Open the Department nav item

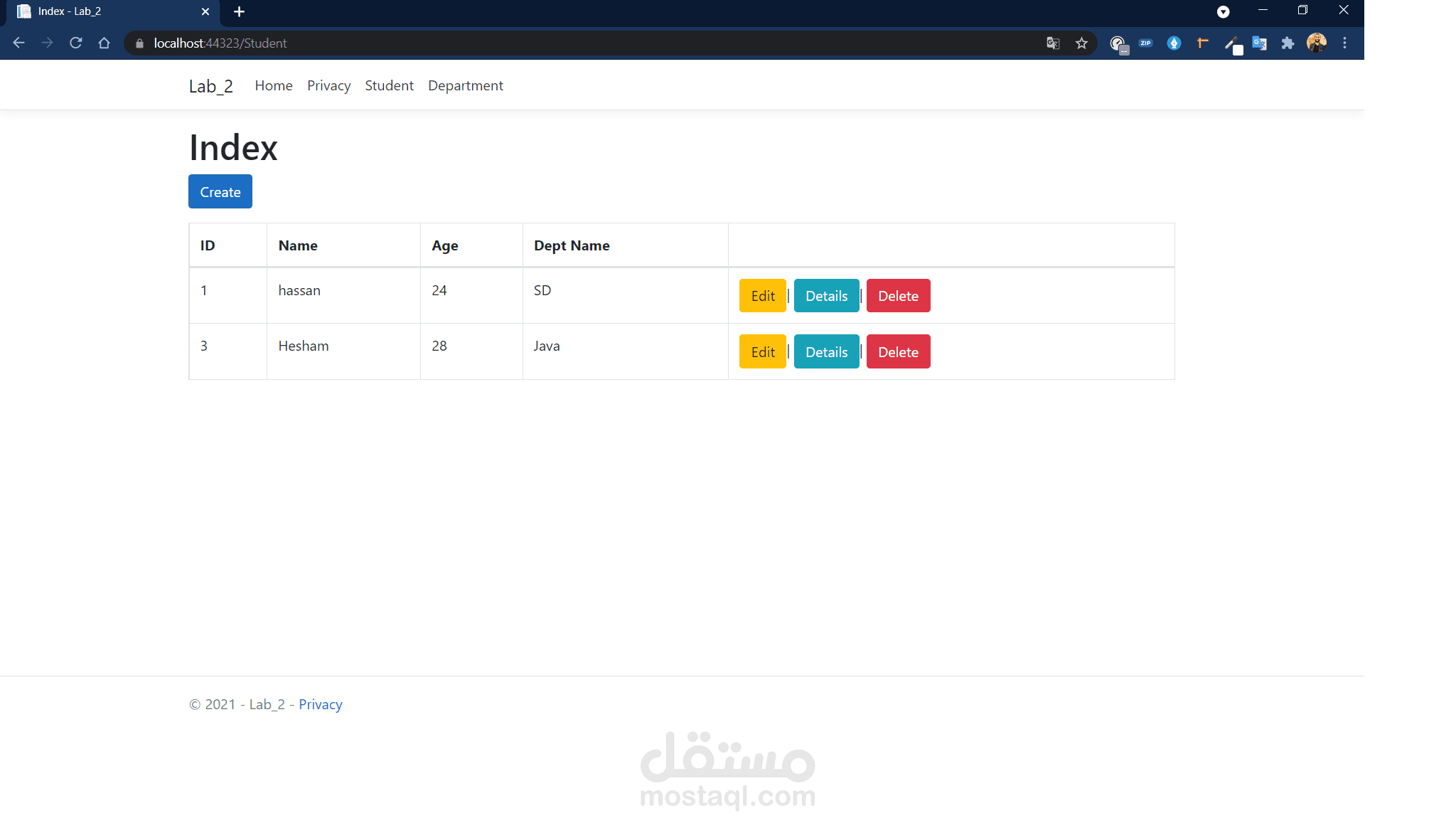[x=465, y=85]
